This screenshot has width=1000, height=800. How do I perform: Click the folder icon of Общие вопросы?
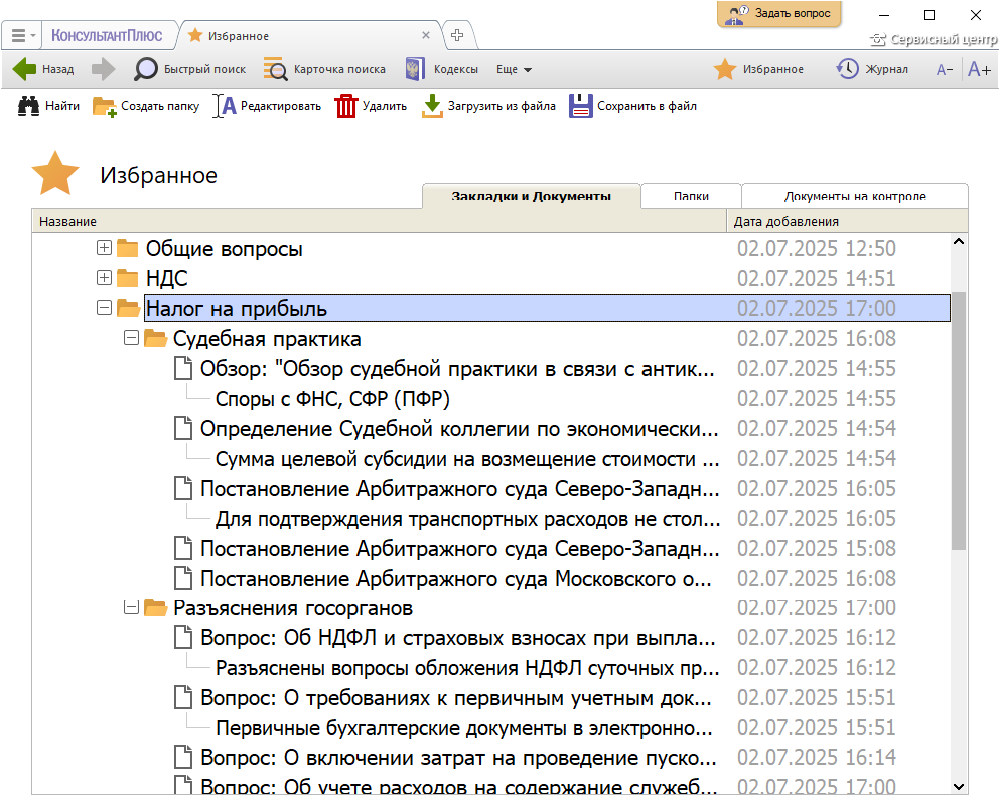tap(128, 248)
